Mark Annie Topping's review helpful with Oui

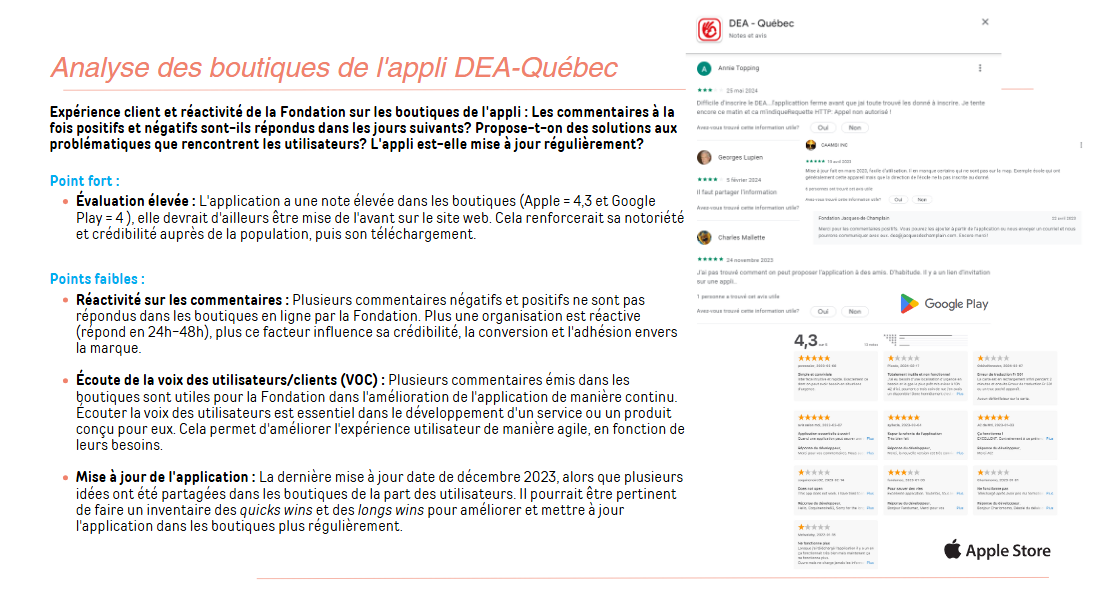(823, 128)
